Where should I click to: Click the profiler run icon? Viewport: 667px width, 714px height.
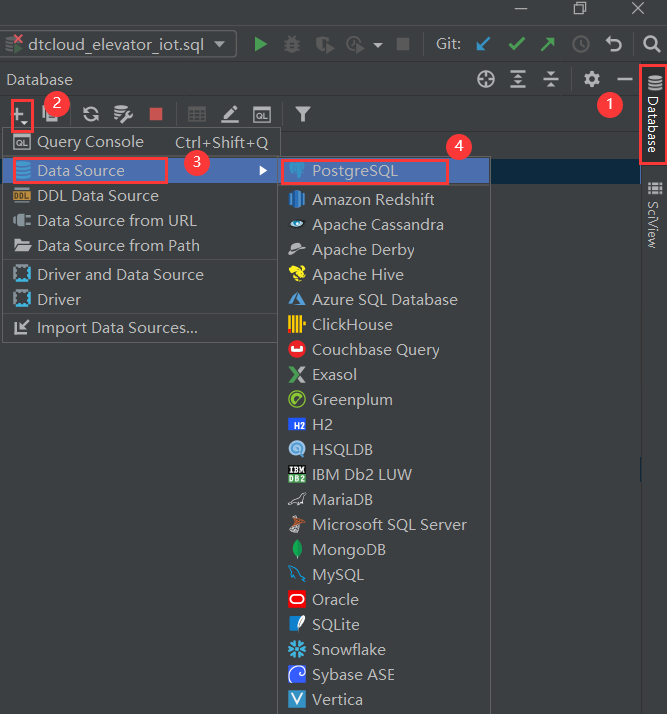pos(355,45)
